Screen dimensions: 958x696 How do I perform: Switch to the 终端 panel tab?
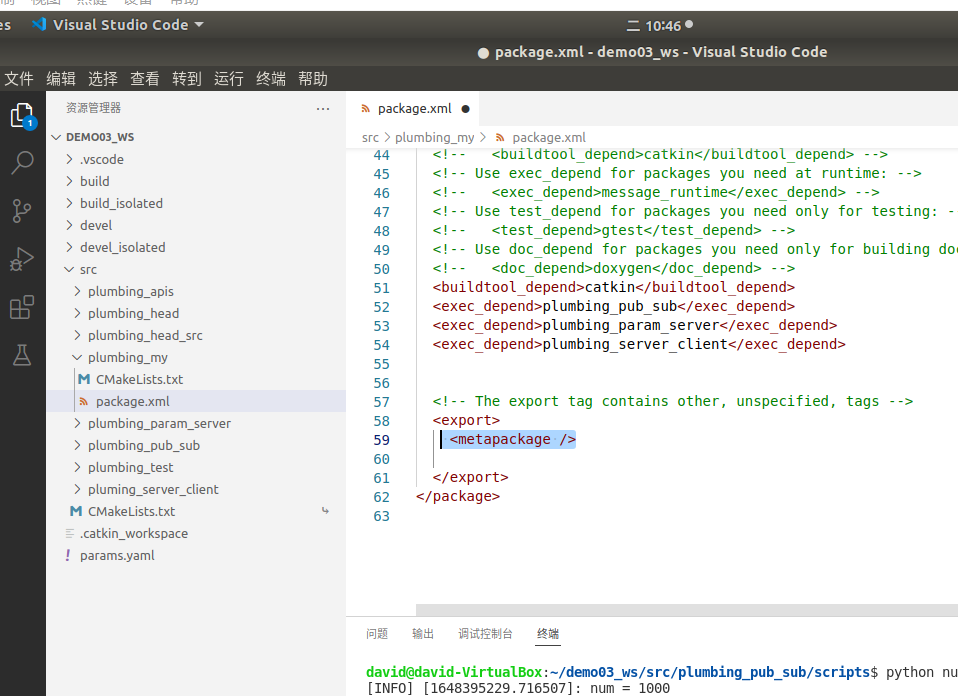pyautogui.click(x=548, y=634)
